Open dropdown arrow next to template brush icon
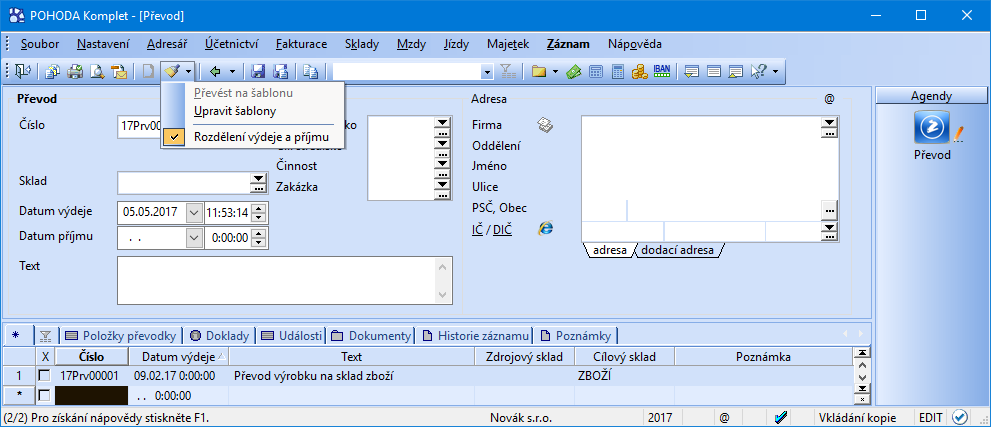Screen dimensions: 991x427 click(x=188, y=71)
